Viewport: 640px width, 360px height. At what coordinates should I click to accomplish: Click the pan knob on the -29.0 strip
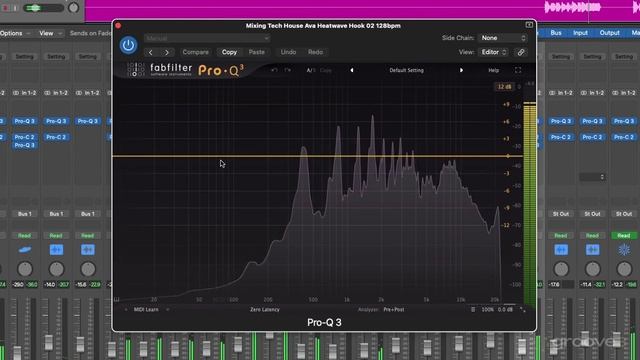[25, 269]
